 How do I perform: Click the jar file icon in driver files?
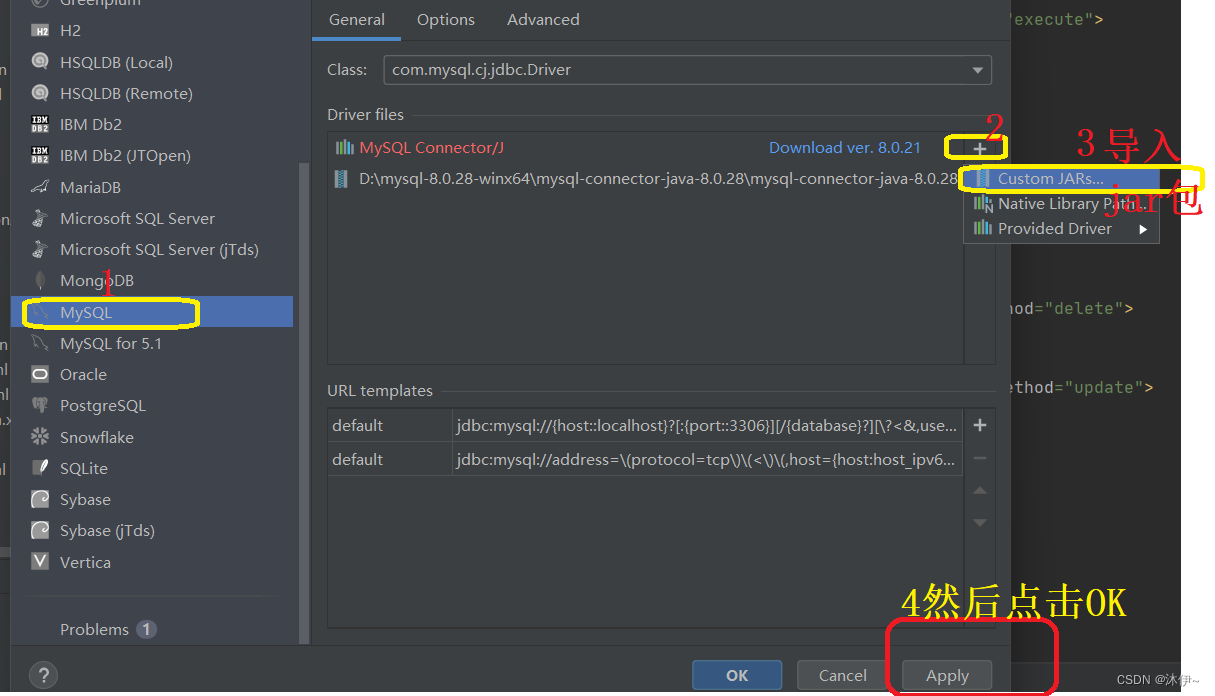[342, 179]
